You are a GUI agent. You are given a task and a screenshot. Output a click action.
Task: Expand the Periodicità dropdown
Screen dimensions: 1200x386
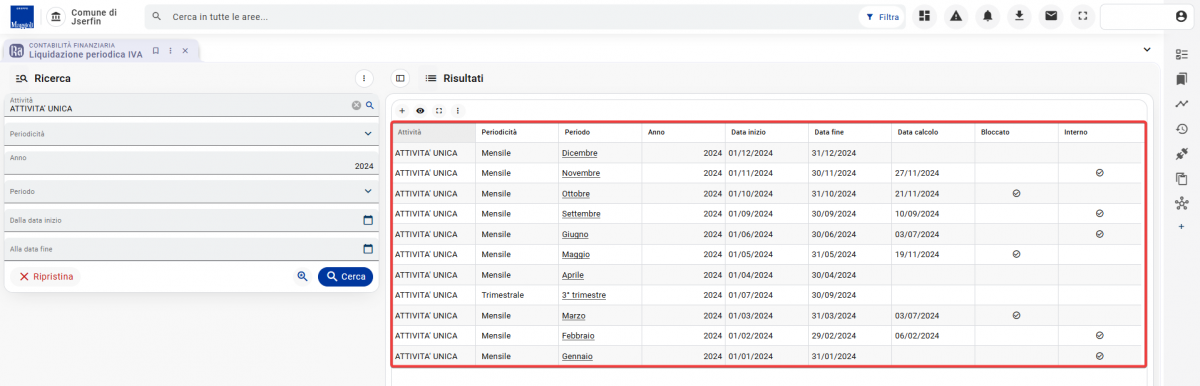tap(368, 133)
